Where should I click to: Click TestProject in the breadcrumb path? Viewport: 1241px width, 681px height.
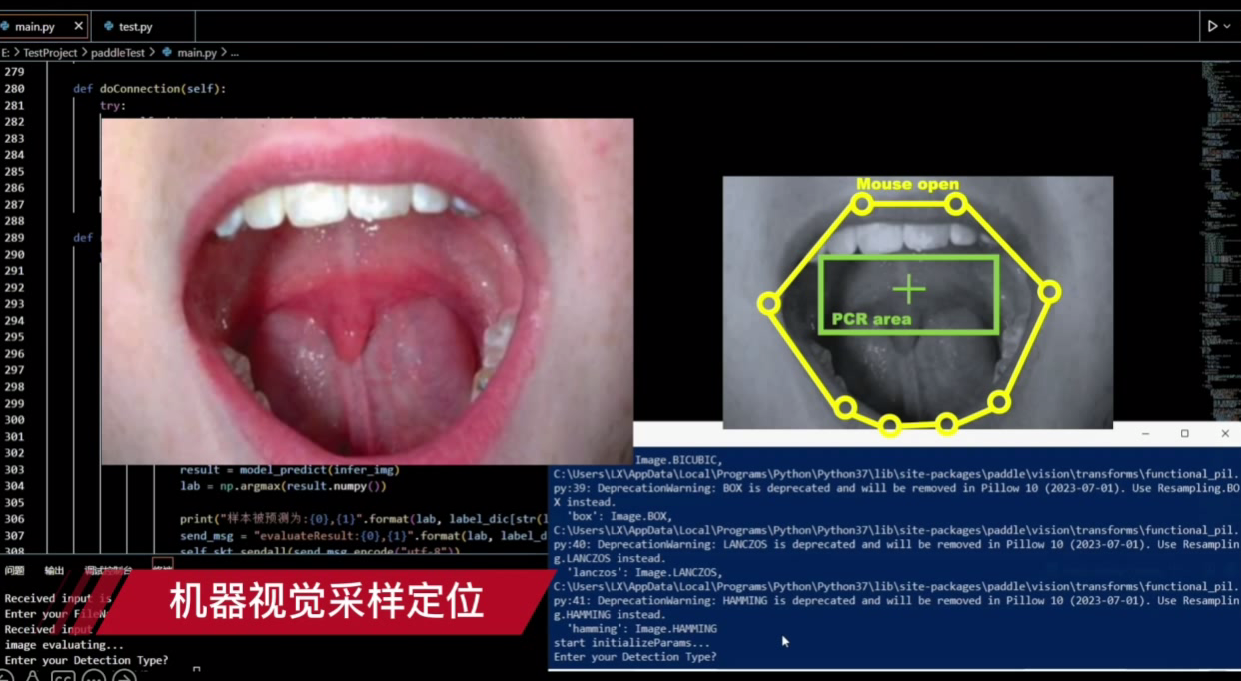tap(50, 52)
